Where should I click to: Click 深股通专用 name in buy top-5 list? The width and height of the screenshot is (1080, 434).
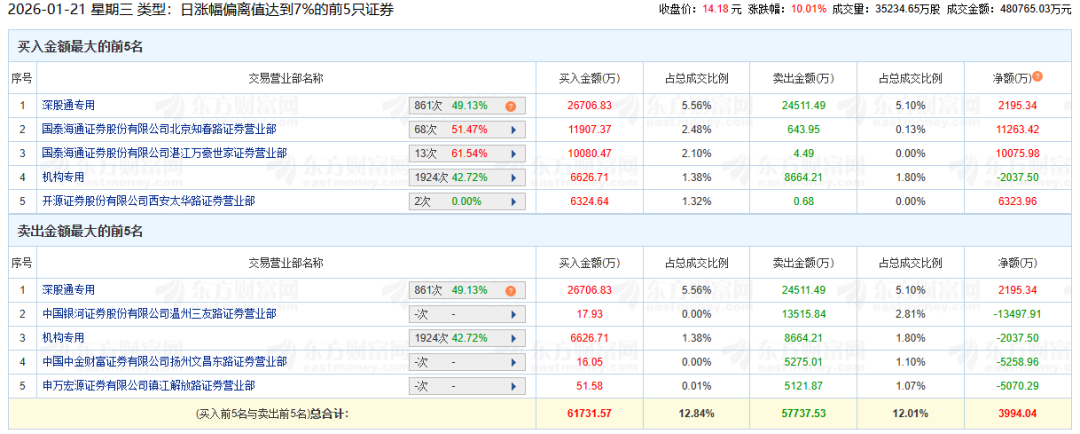click(68, 105)
